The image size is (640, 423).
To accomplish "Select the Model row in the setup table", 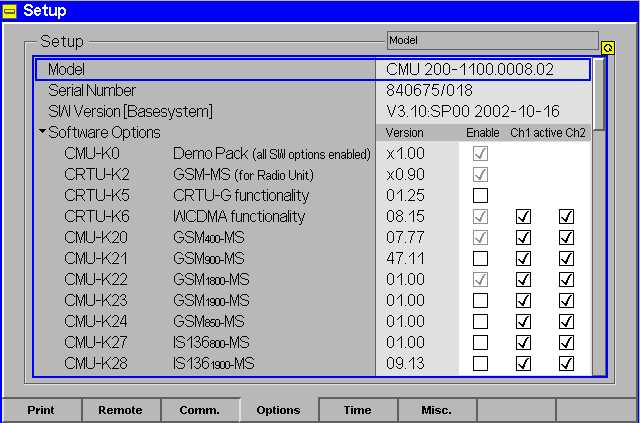I will 313,69.
